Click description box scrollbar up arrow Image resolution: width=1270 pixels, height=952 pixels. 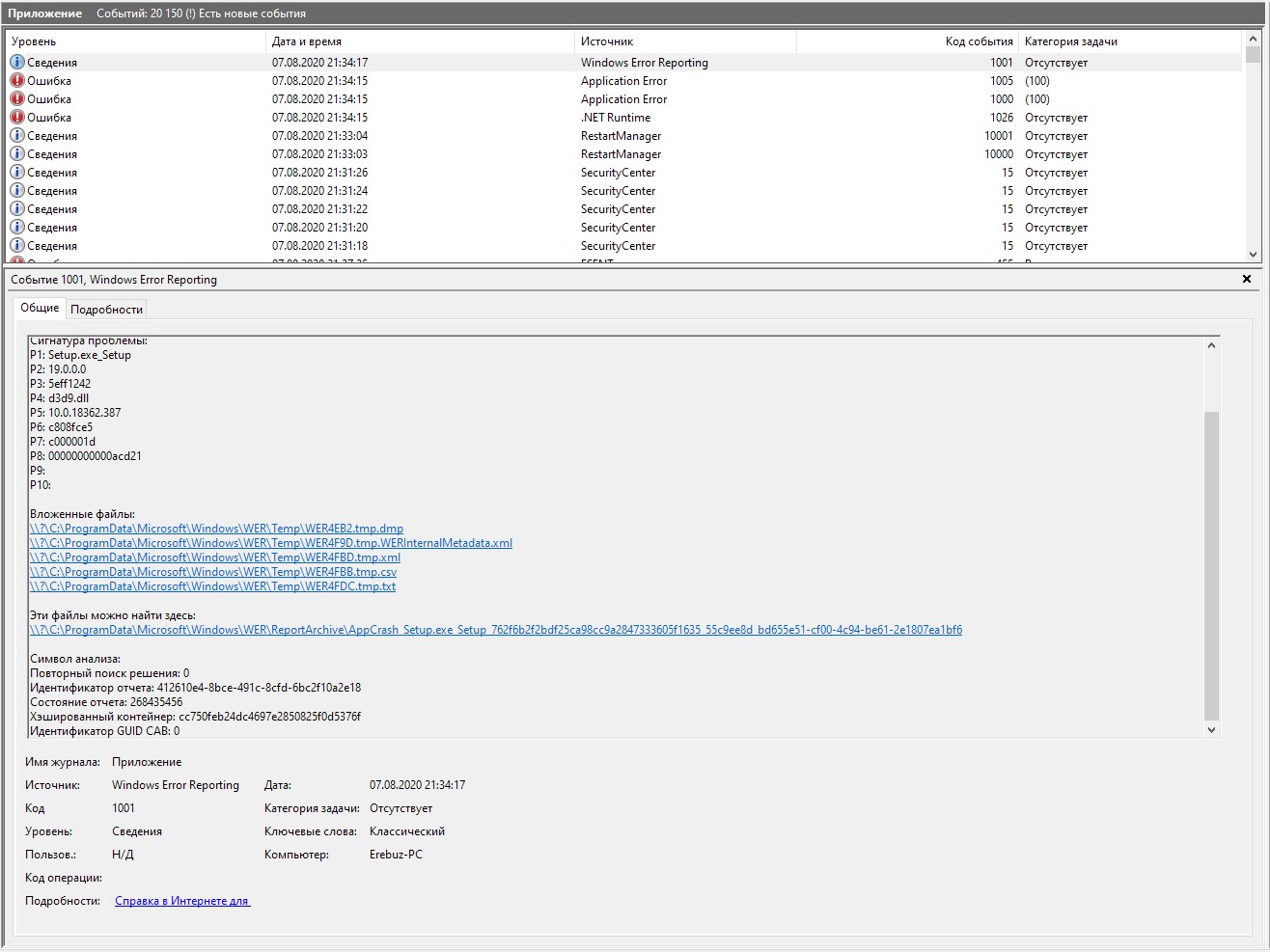tap(1212, 344)
